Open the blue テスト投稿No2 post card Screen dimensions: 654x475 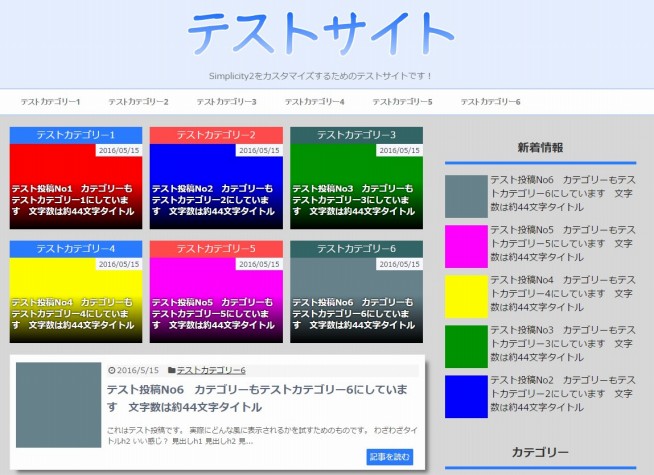coord(216,185)
